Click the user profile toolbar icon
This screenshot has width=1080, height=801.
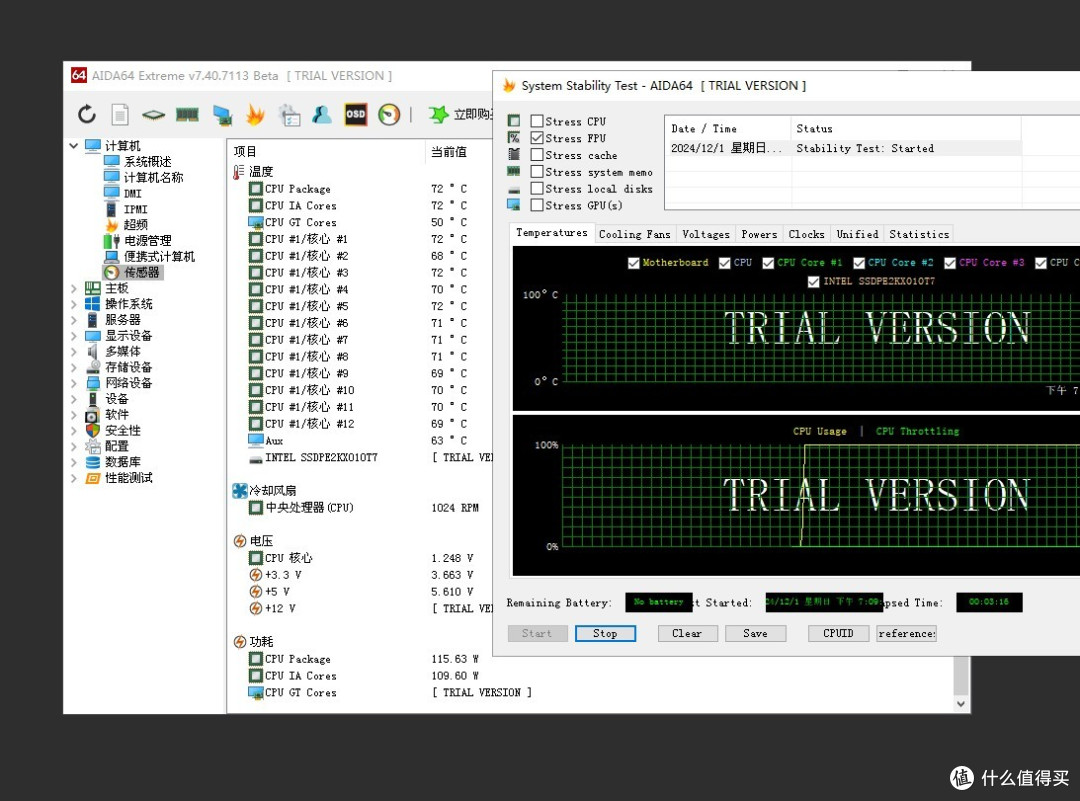pos(322,114)
